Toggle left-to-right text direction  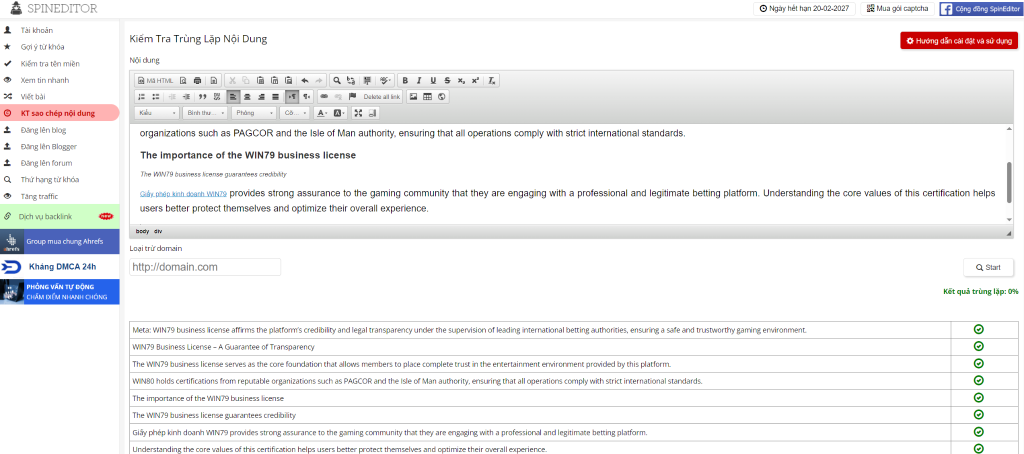(x=291, y=97)
